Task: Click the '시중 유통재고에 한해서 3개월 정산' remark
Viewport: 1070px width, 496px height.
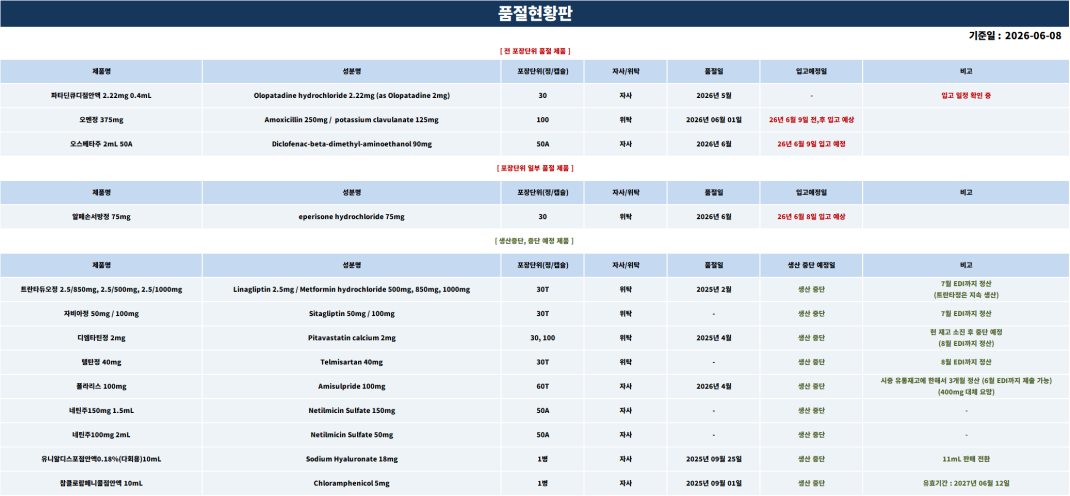Action: 929,381
